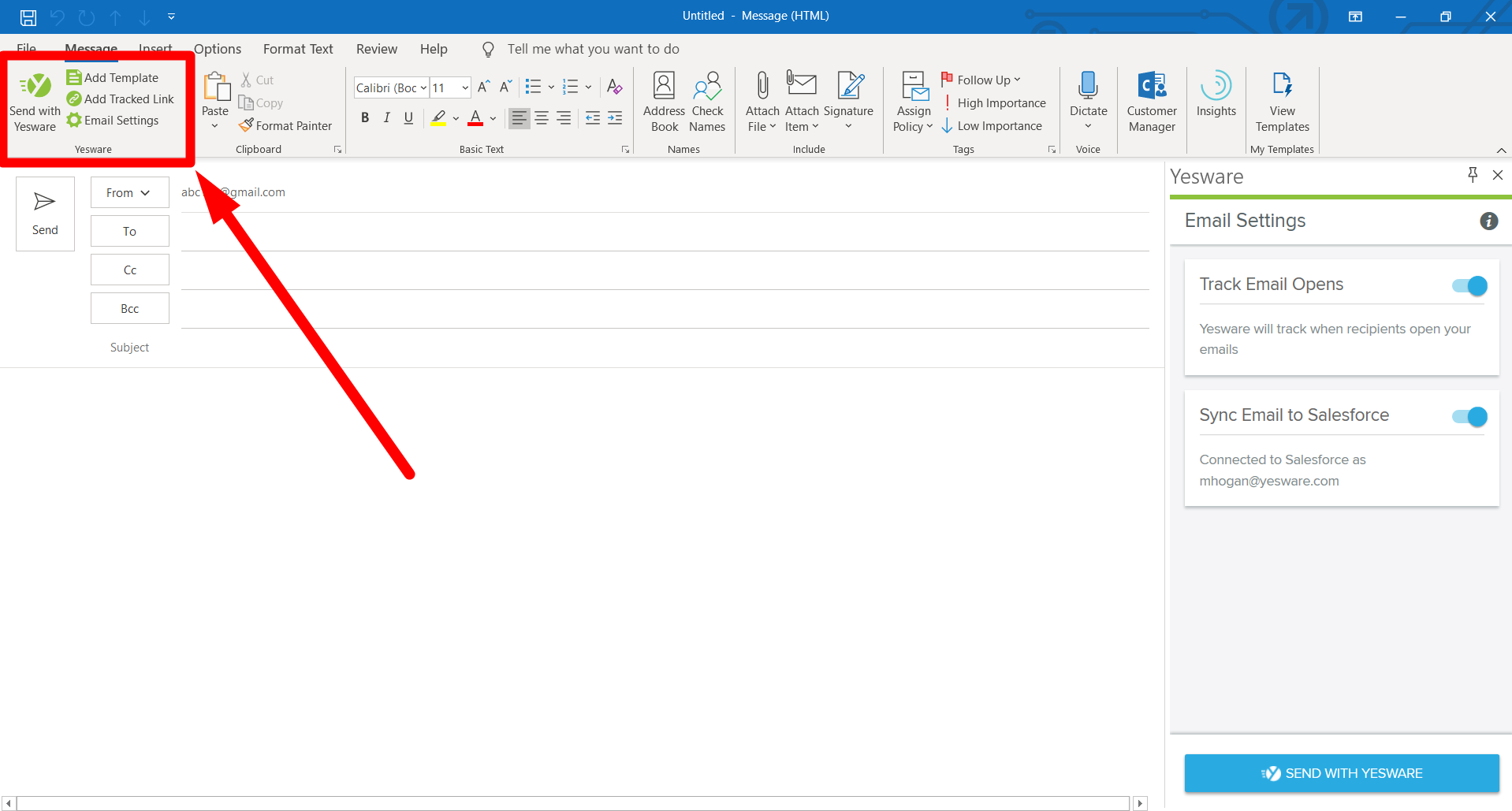Open Customer Manager
Screen dimensions: 1512x811
tap(1152, 102)
